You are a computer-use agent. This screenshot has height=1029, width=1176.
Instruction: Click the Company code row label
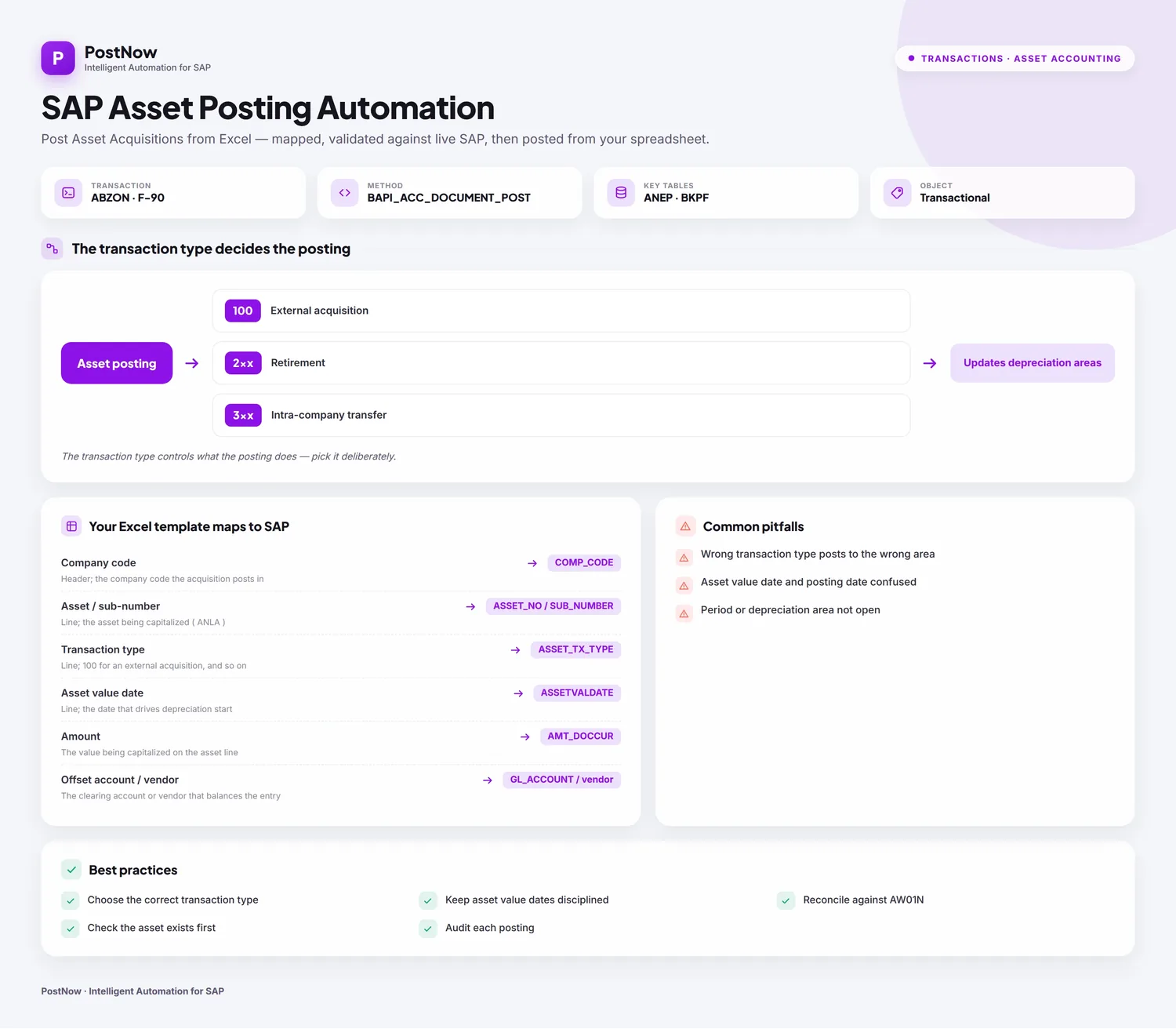coord(99,563)
